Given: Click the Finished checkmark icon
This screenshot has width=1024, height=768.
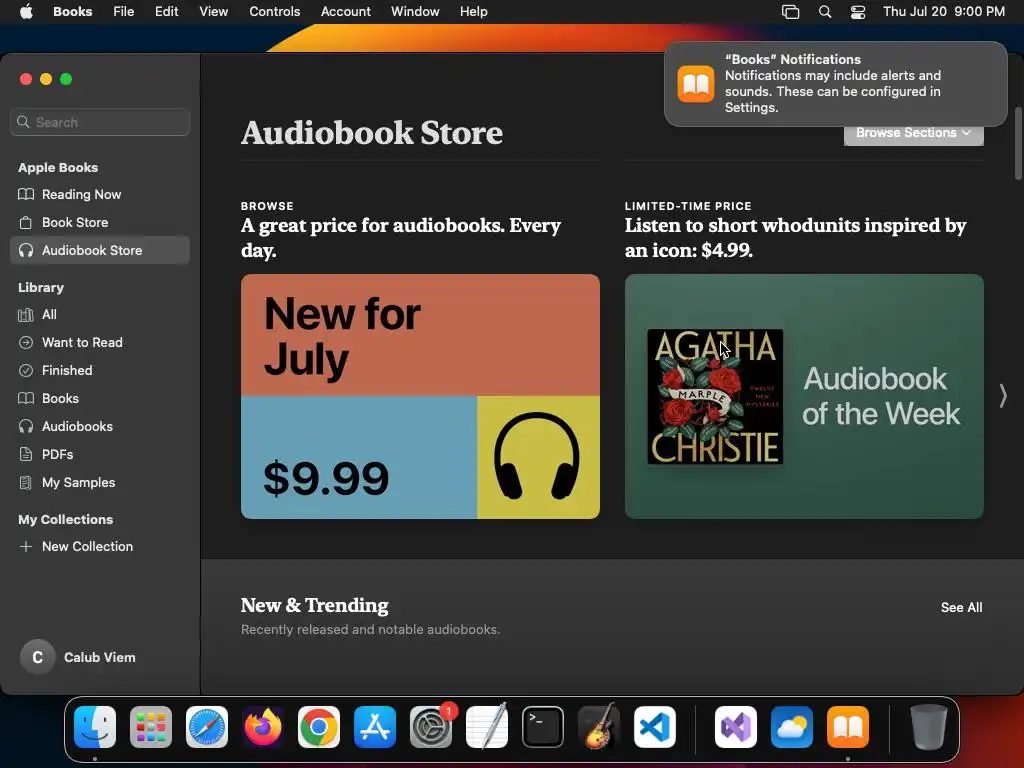Looking at the screenshot, I should (25, 371).
